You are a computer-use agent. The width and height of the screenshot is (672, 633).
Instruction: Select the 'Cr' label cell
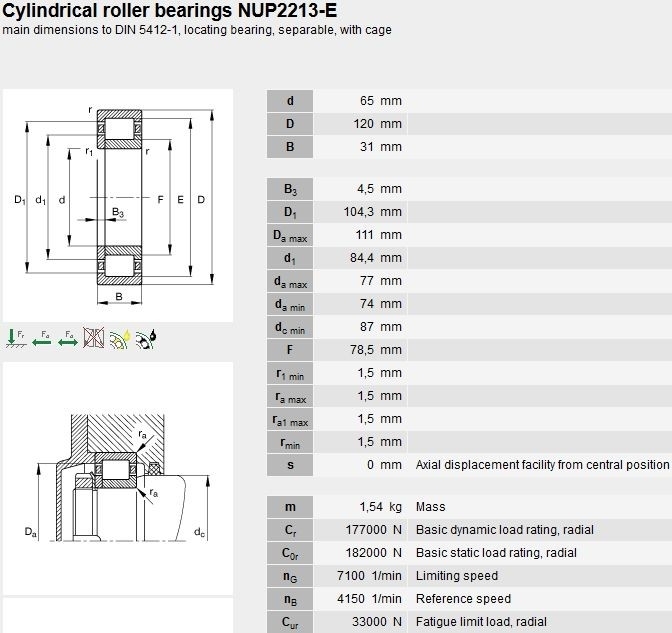pos(290,530)
